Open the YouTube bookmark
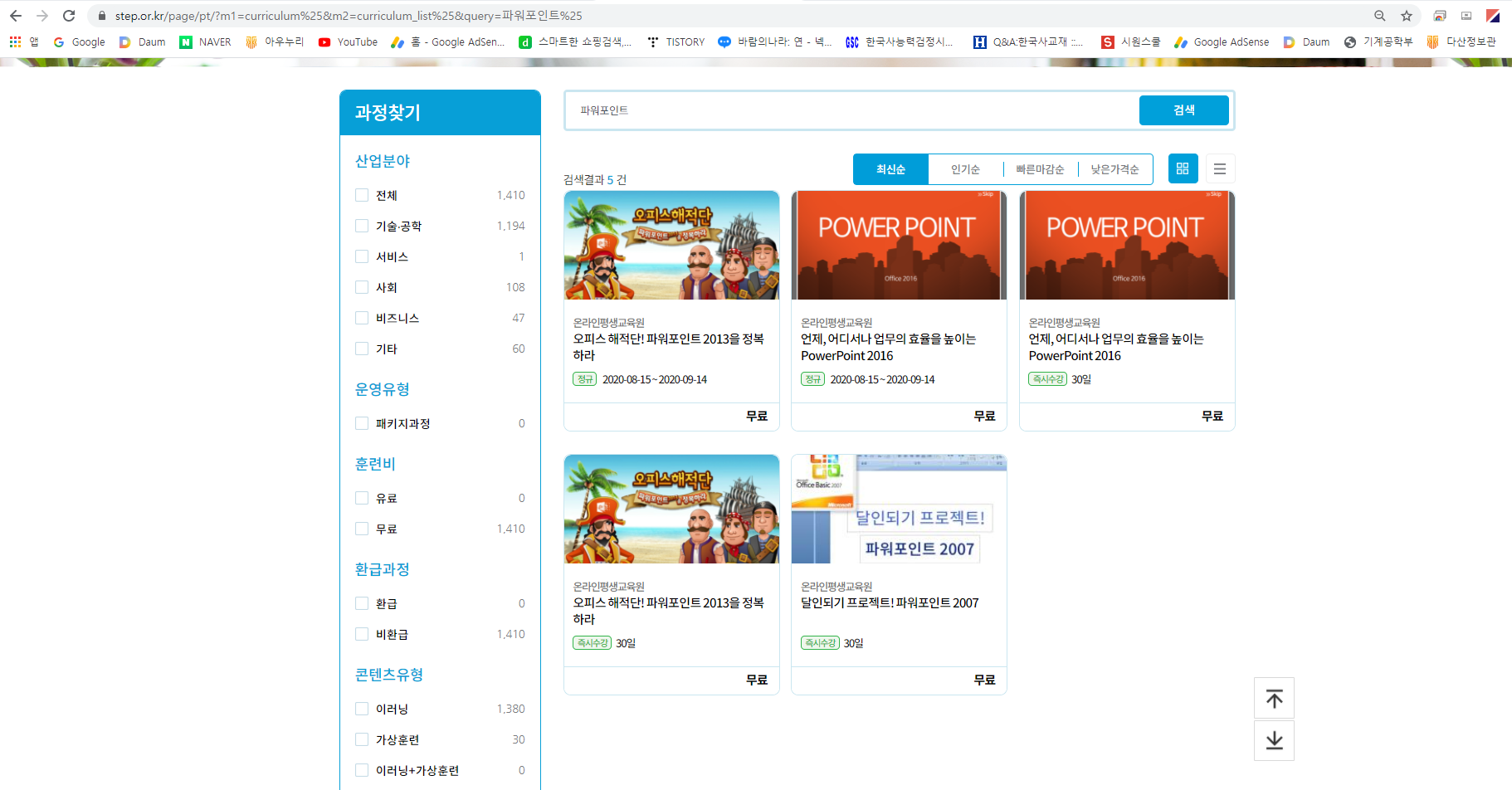The width and height of the screenshot is (1512, 790). (348, 41)
